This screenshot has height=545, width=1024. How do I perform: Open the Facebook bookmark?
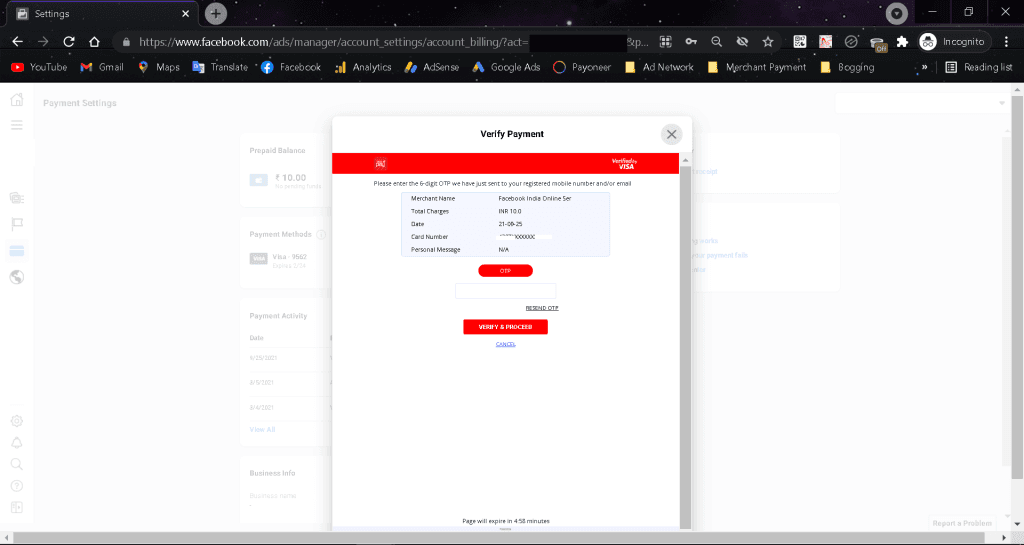tap(291, 67)
